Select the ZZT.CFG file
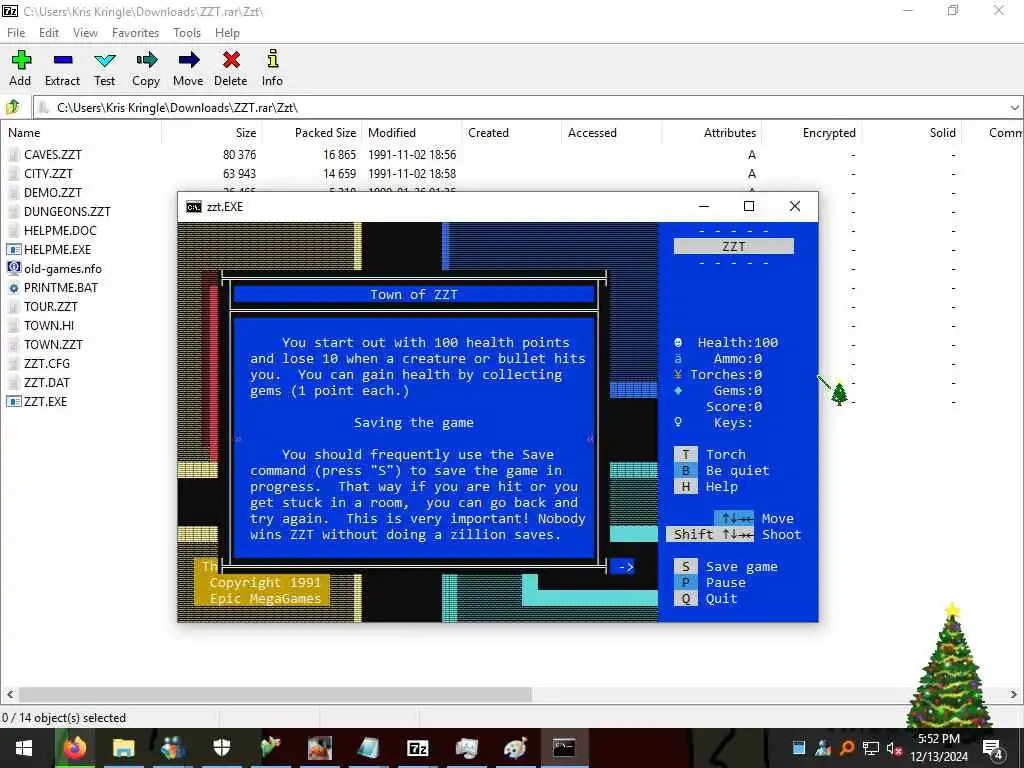The height and width of the screenshot is (768, 1024). pos(46,363)
